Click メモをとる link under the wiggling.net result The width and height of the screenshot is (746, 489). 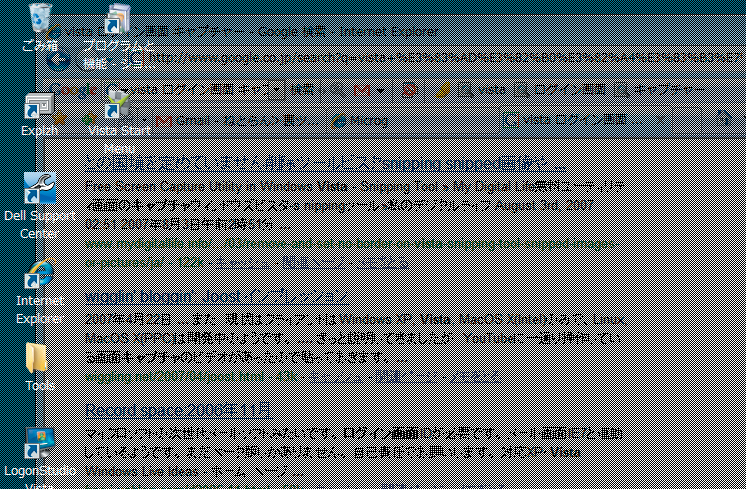point(475,377)
